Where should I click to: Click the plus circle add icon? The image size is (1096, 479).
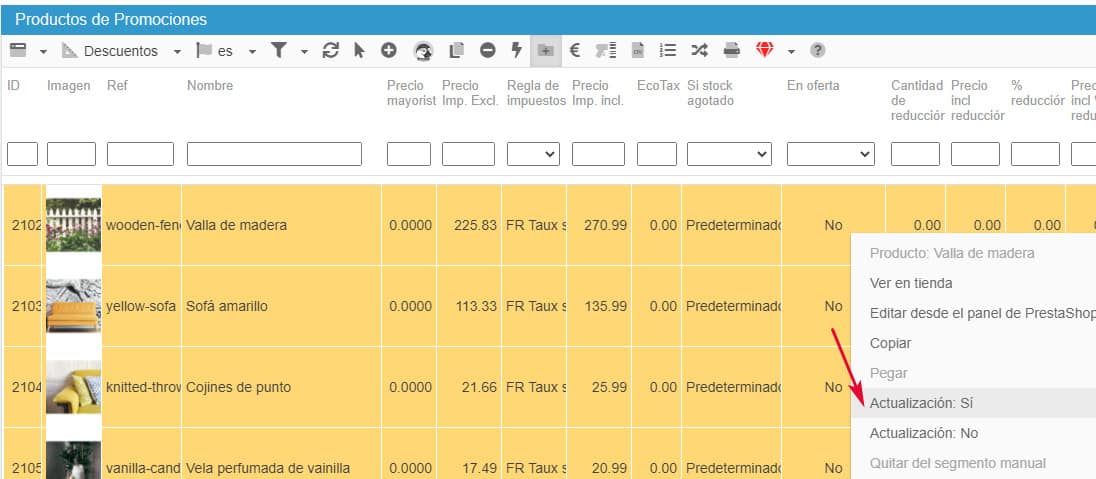[x=388, y=50]
